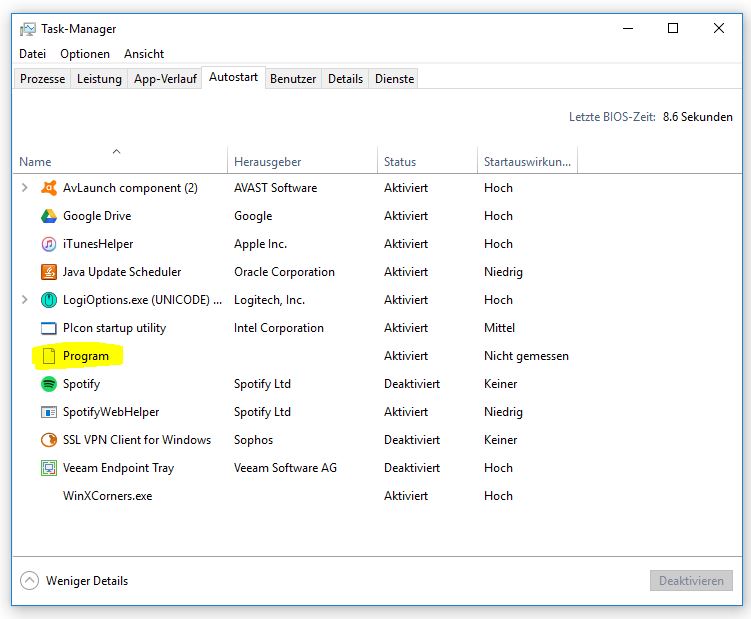
Task: Switch to the Benutzer tab
Action: pos(293,79)
